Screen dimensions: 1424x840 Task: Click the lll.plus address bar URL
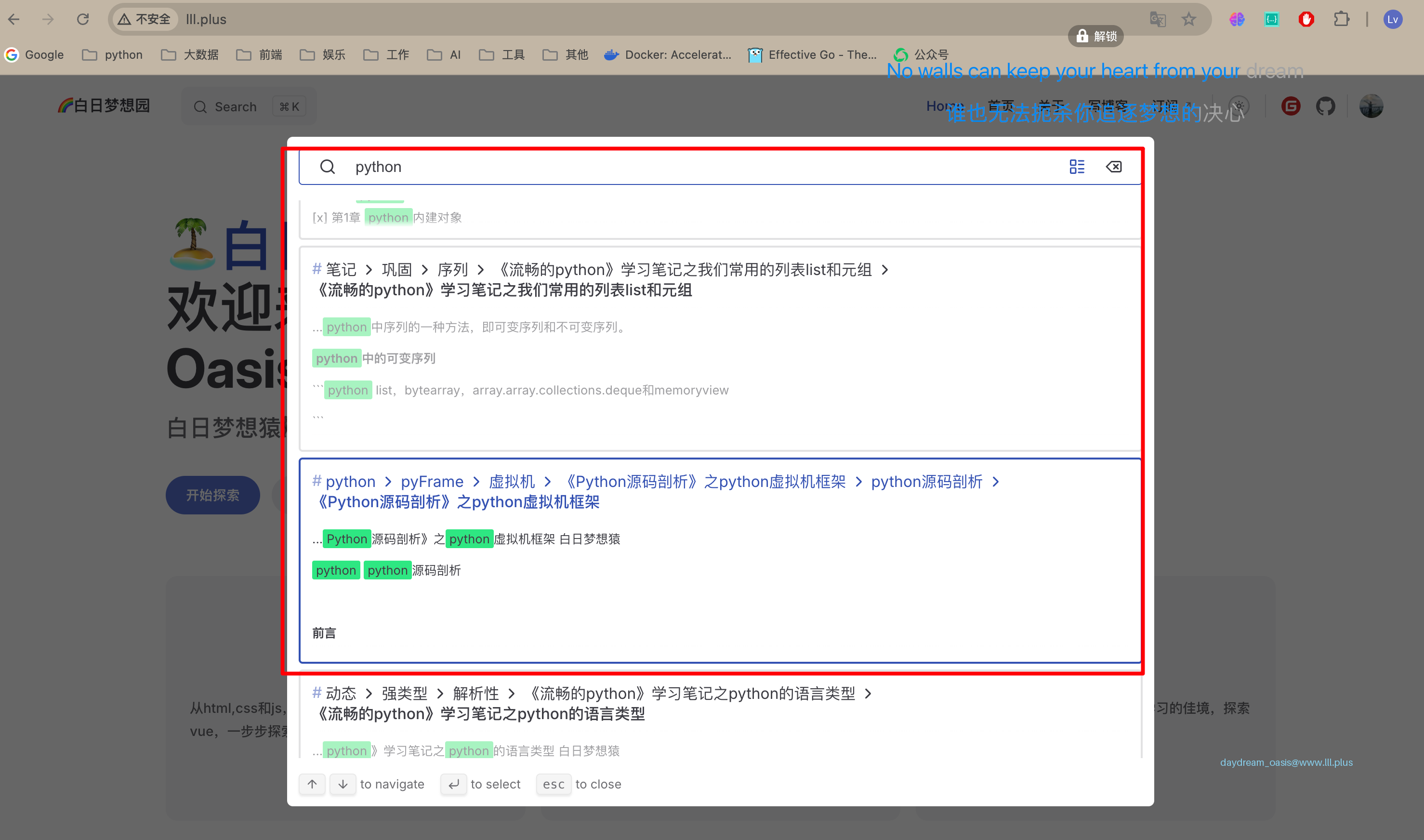coord(206,19)
